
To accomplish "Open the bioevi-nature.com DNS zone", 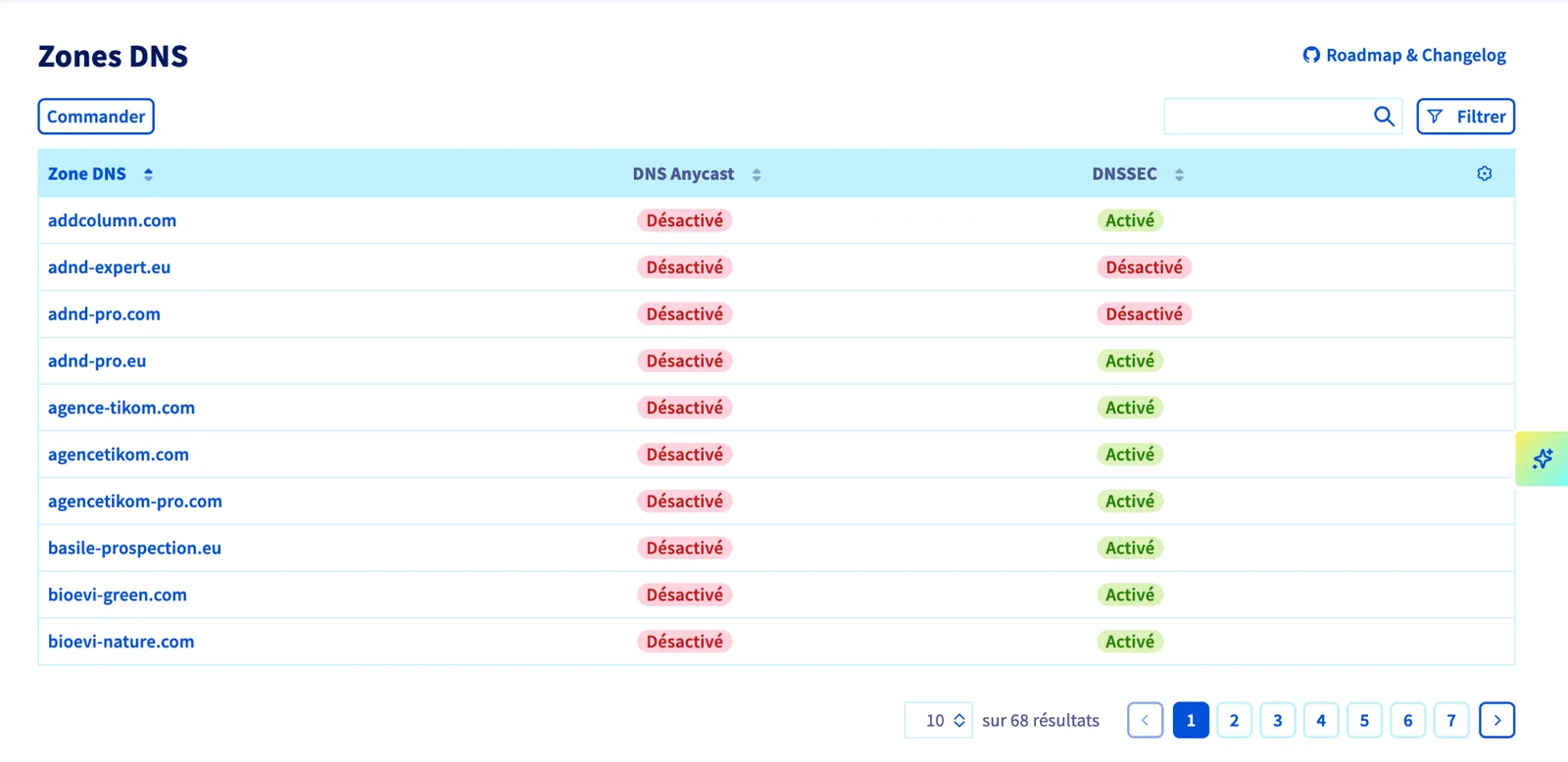I will pyautogui.click(x=122, y=642).
